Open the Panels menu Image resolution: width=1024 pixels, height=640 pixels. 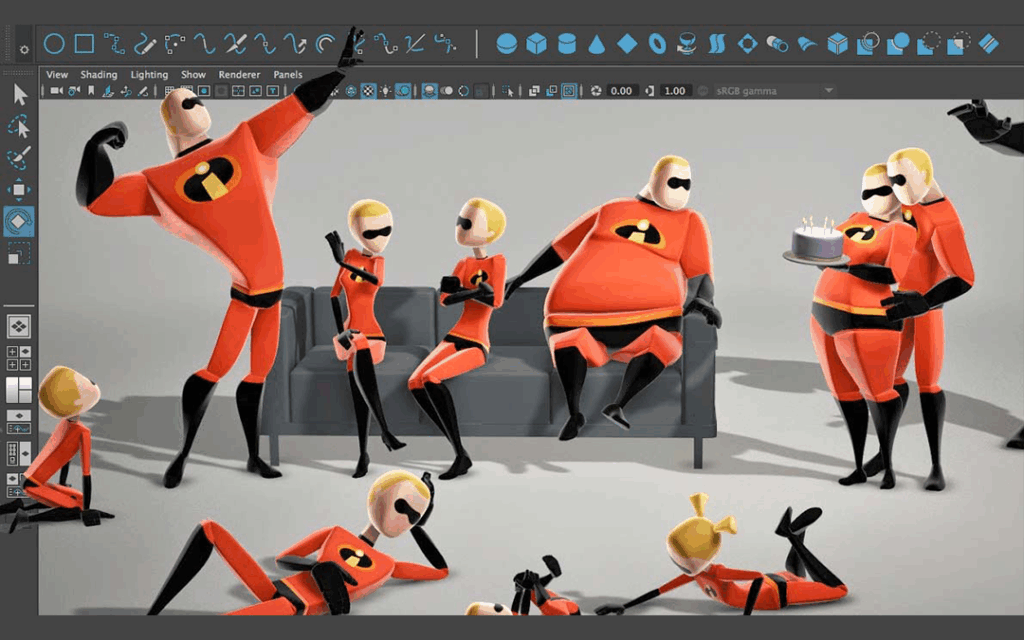point(287,74)
